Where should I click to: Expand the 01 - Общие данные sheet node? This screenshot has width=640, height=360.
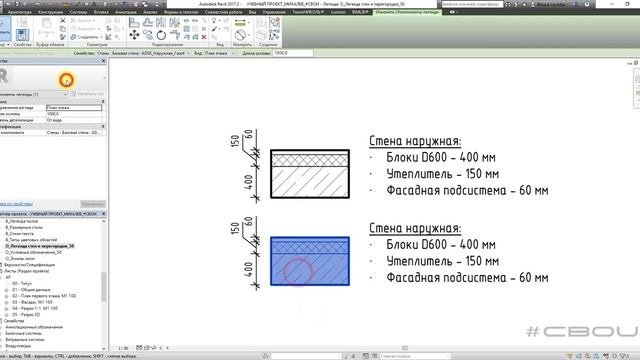7,290
